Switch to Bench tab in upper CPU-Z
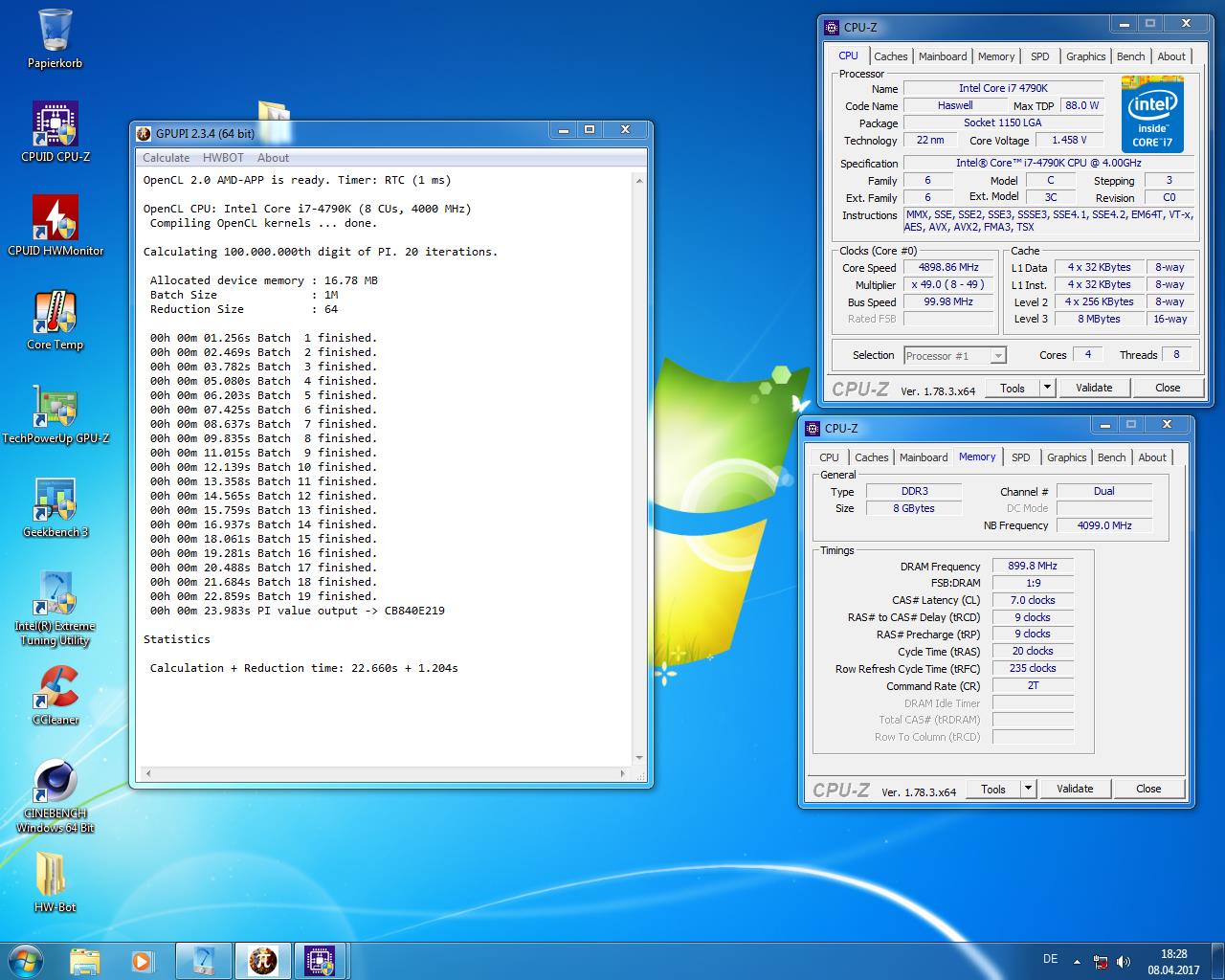This screenshot has height=980, width=1225. 1130,56
